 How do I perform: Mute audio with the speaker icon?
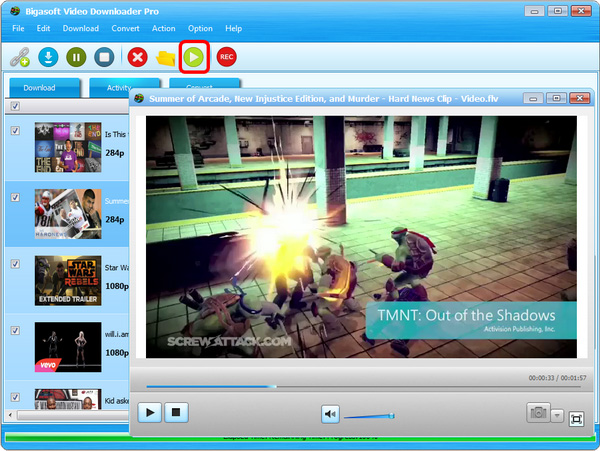pos(330,414)
